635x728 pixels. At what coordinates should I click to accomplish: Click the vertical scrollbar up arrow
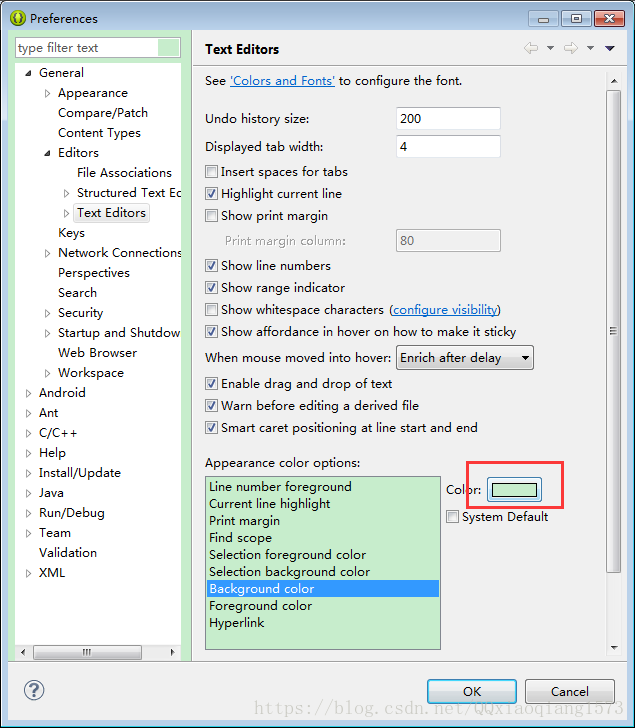tap(614, 81)
